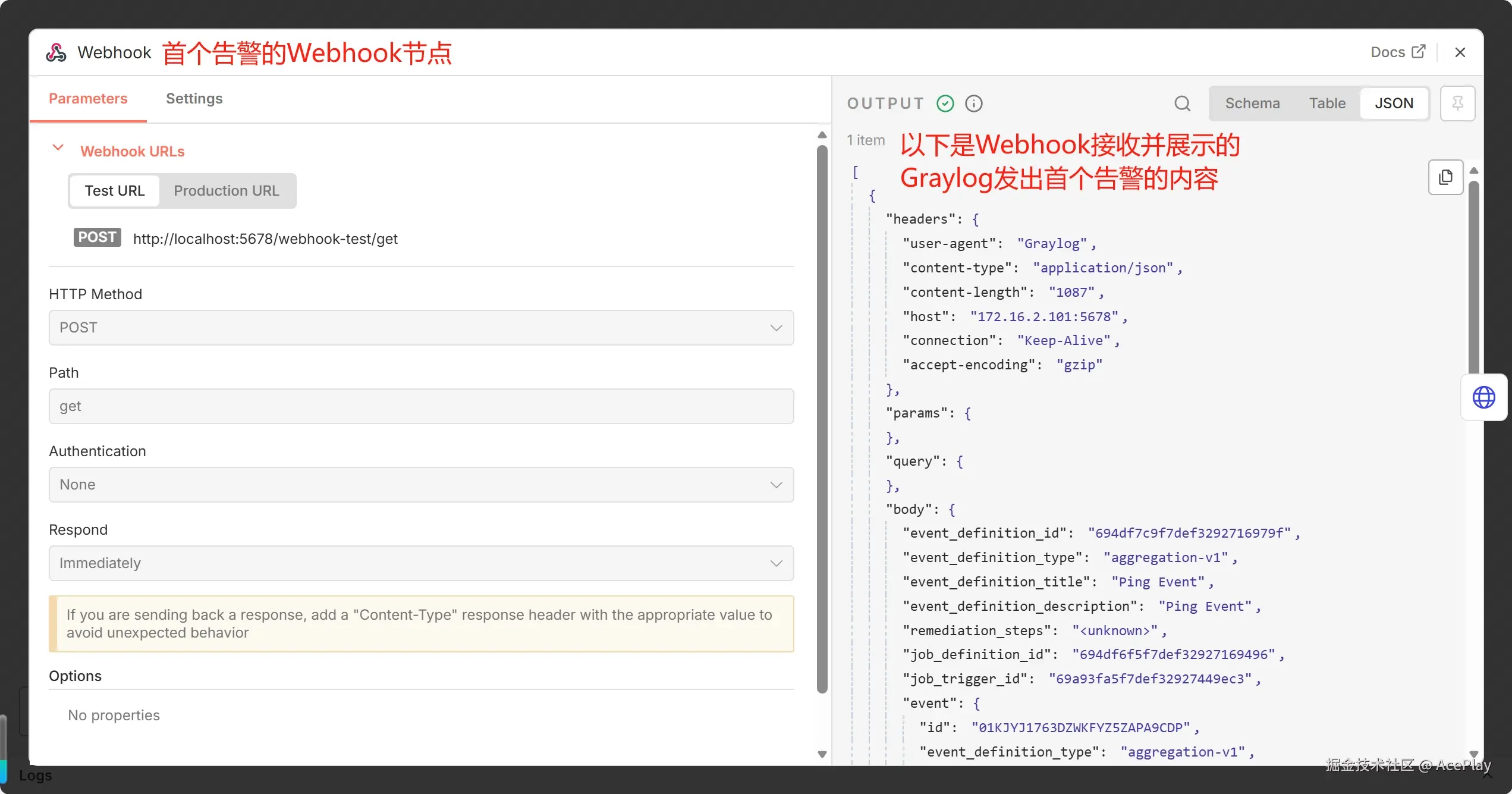Open the Authentication dropdown showing None
Viewport: 1512px width, 794px height.
click(421, 485)
